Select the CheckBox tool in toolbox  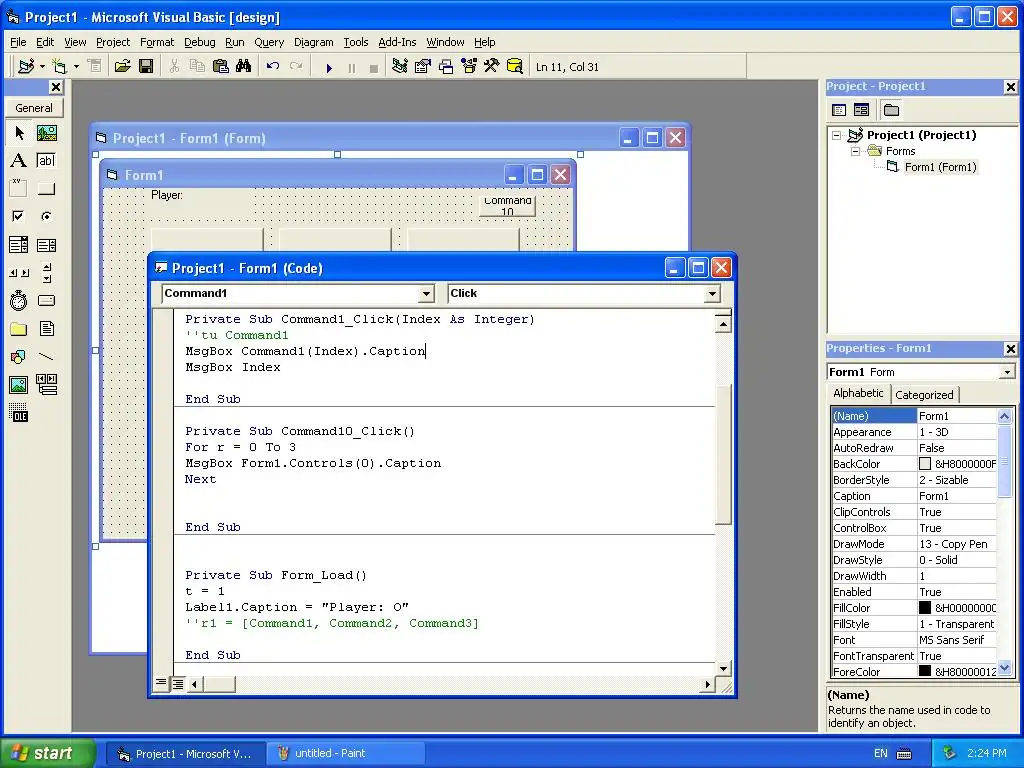pos(19,217)
